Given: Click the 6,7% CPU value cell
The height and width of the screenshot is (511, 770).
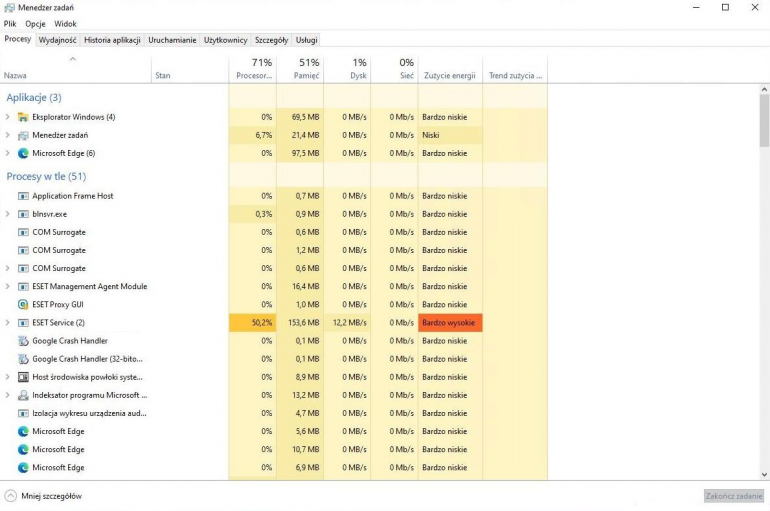Looking at the screenshot, I should click(252, 135).
